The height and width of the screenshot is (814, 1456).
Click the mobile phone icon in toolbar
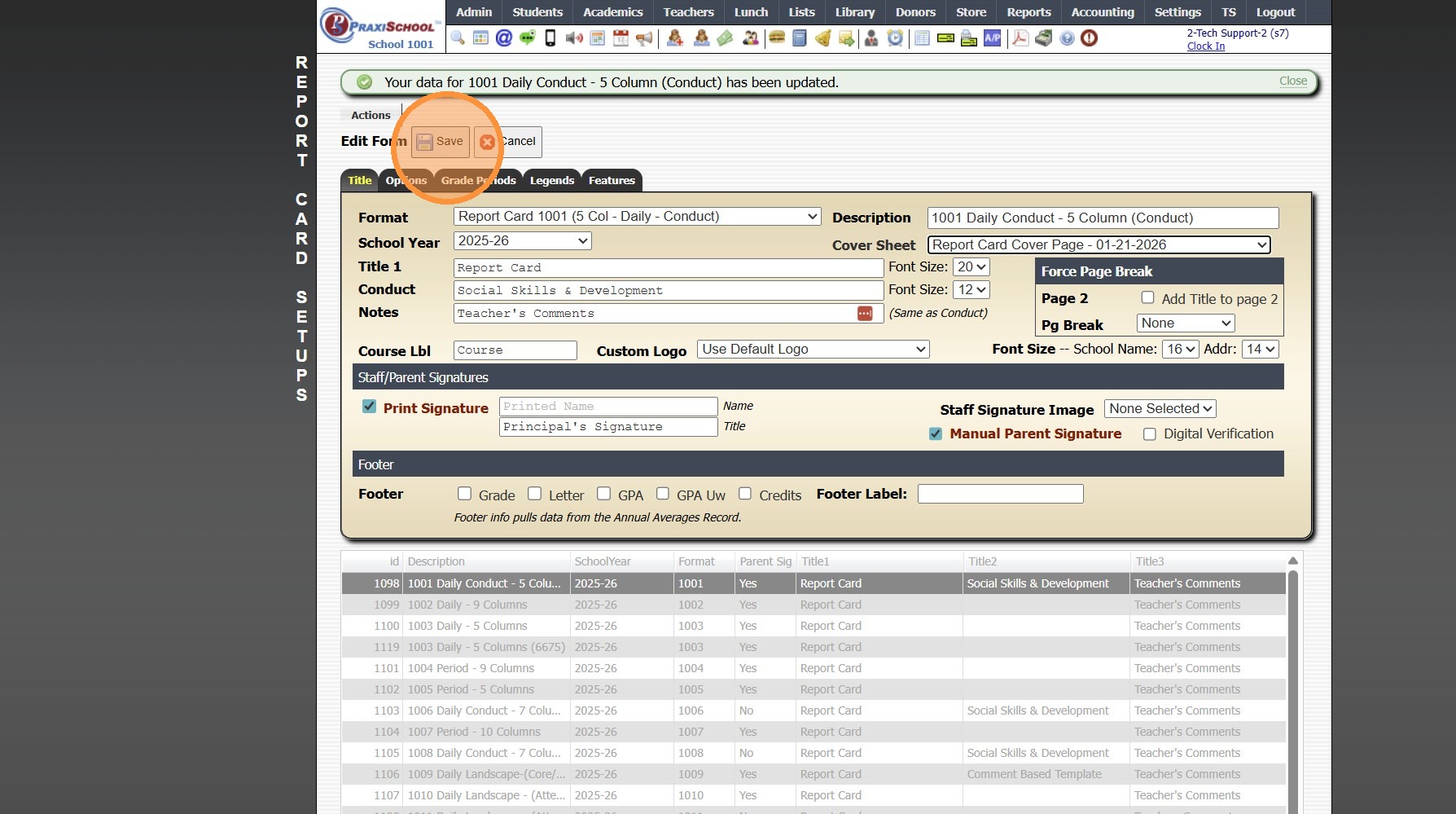point(550,38)
